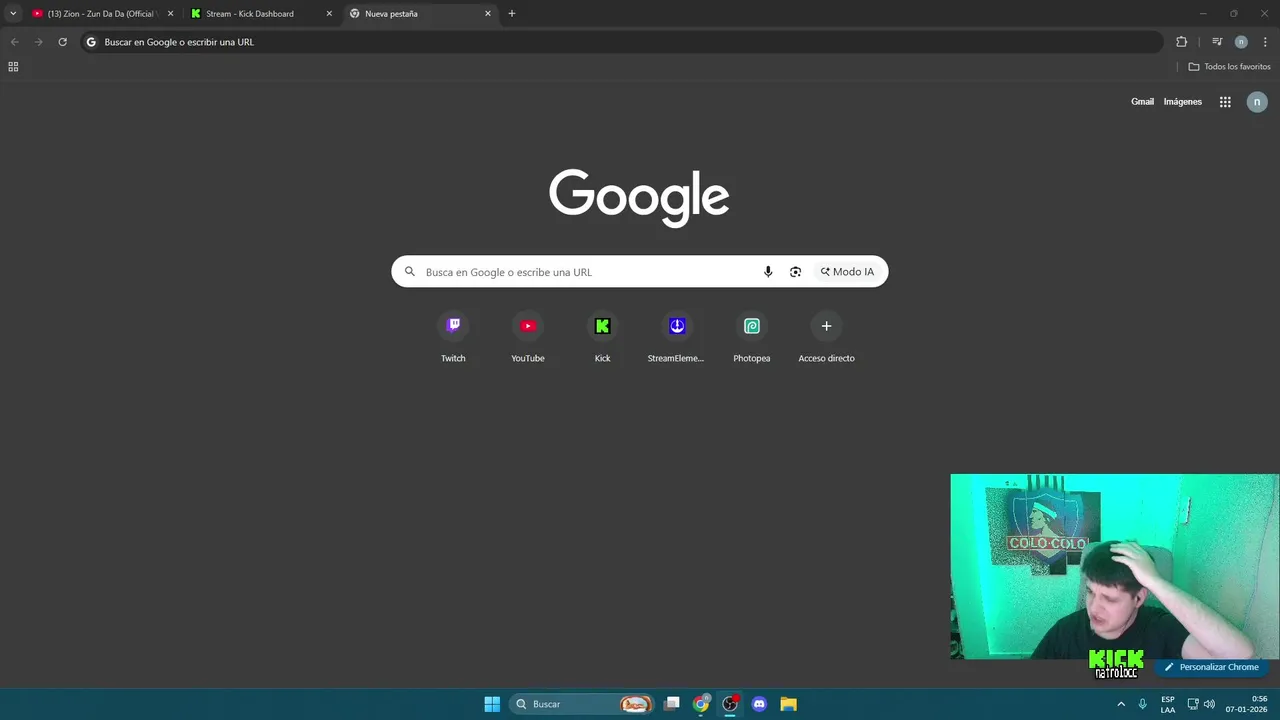Viewport: 1280px width, 720px height.
Task: Close the Zion - Zun Da Da tab
Action: pyautogui.click(x=170, y=14)
